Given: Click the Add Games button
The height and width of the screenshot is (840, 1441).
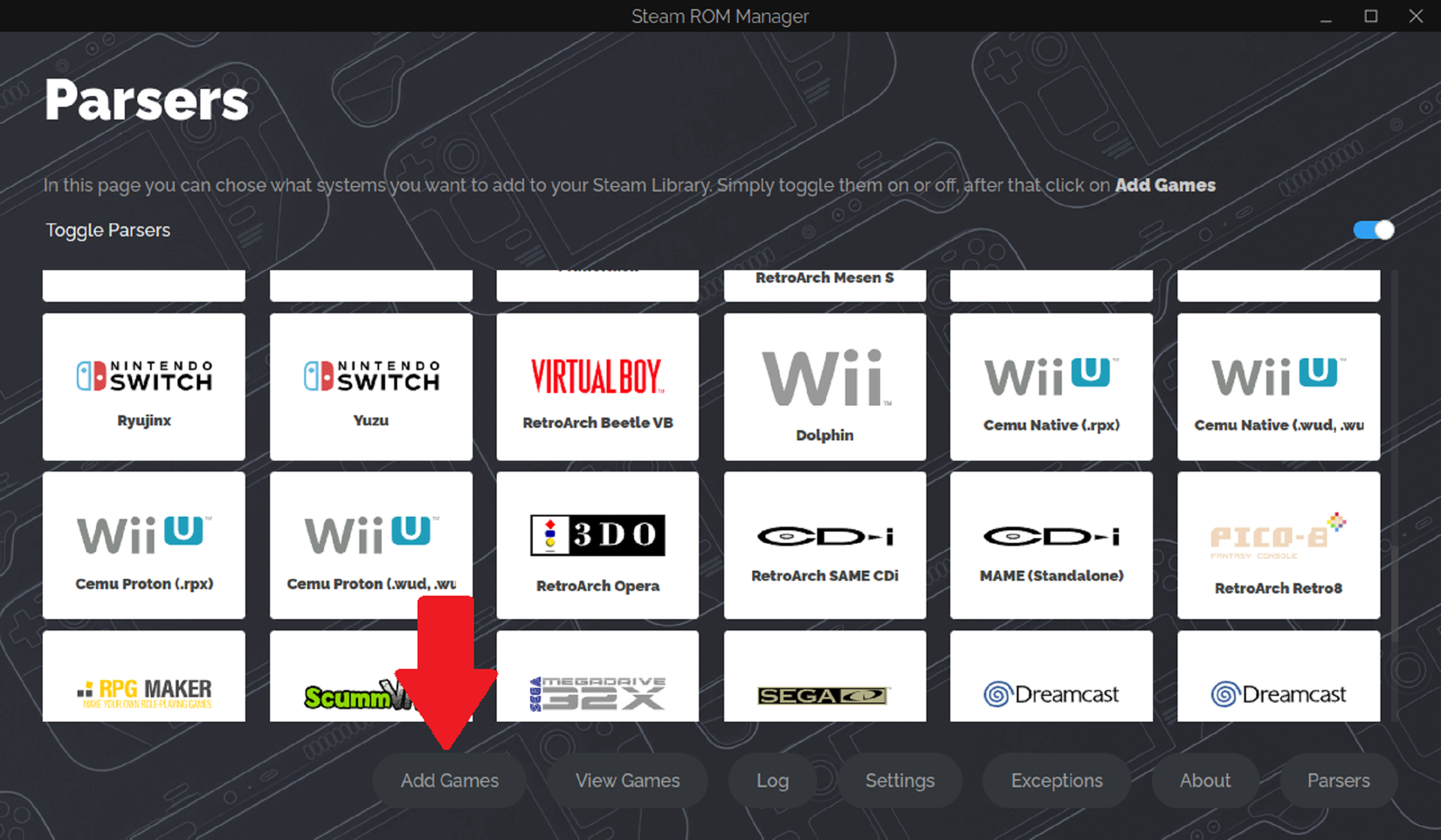Looking at the screenshot, I should tap(449, 780).
